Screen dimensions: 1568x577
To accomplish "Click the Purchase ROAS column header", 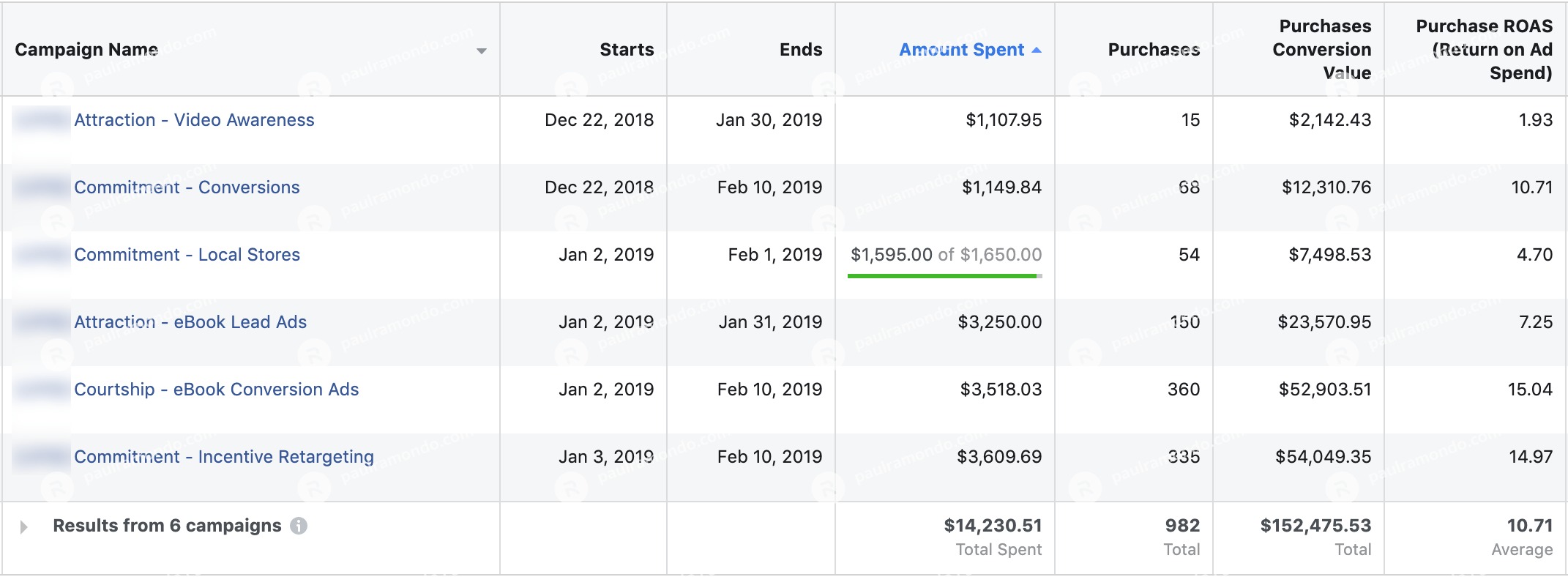I will tap(1484, 50).
